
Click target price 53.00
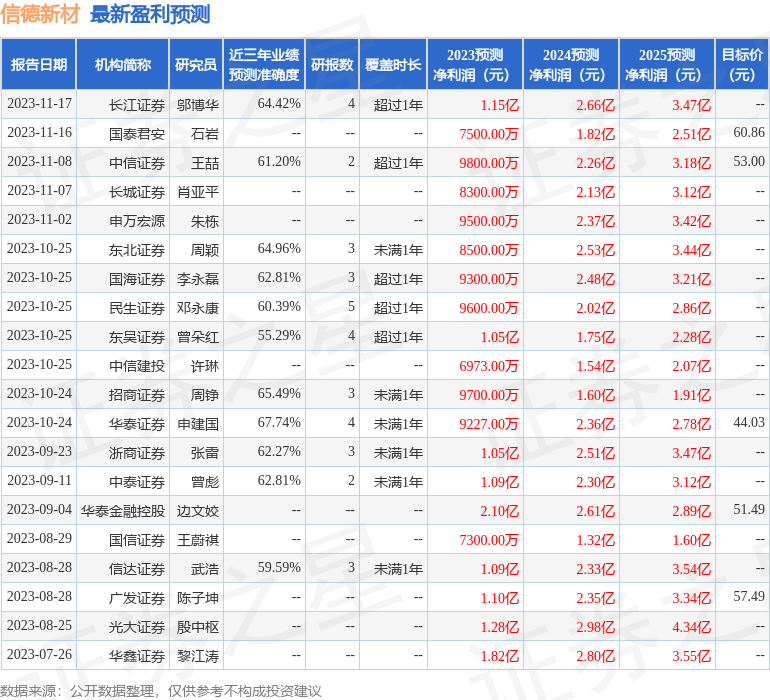749,162
